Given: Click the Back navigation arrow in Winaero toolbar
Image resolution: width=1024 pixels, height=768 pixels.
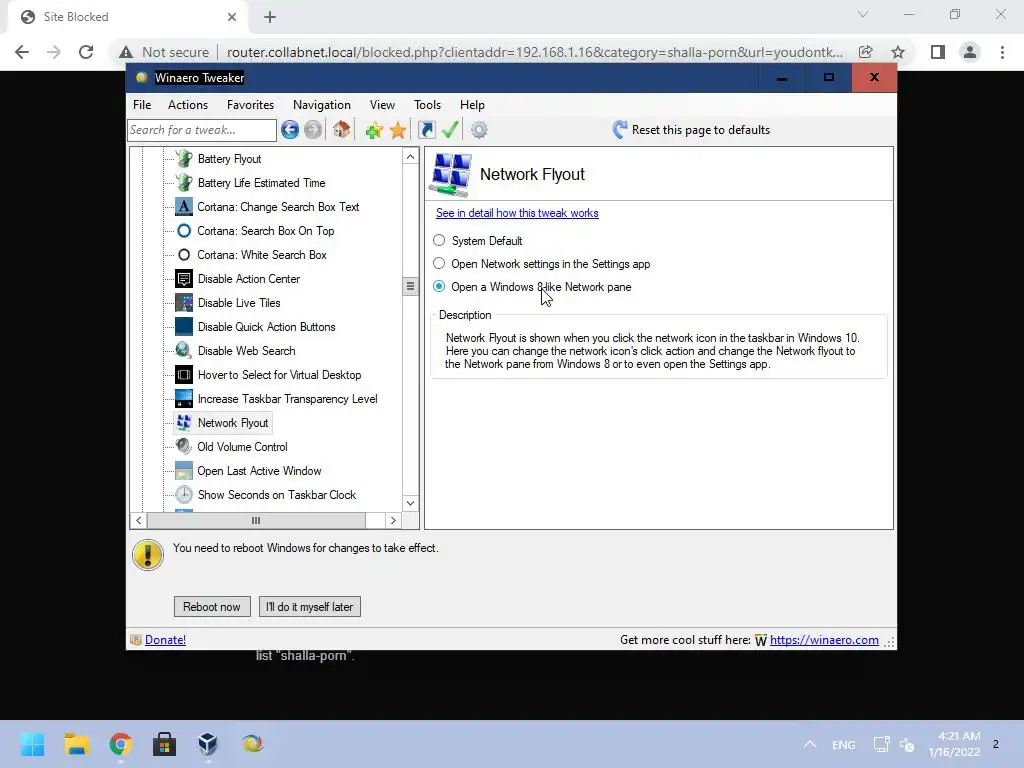Looking at the screenshot, I should point(290,130).
